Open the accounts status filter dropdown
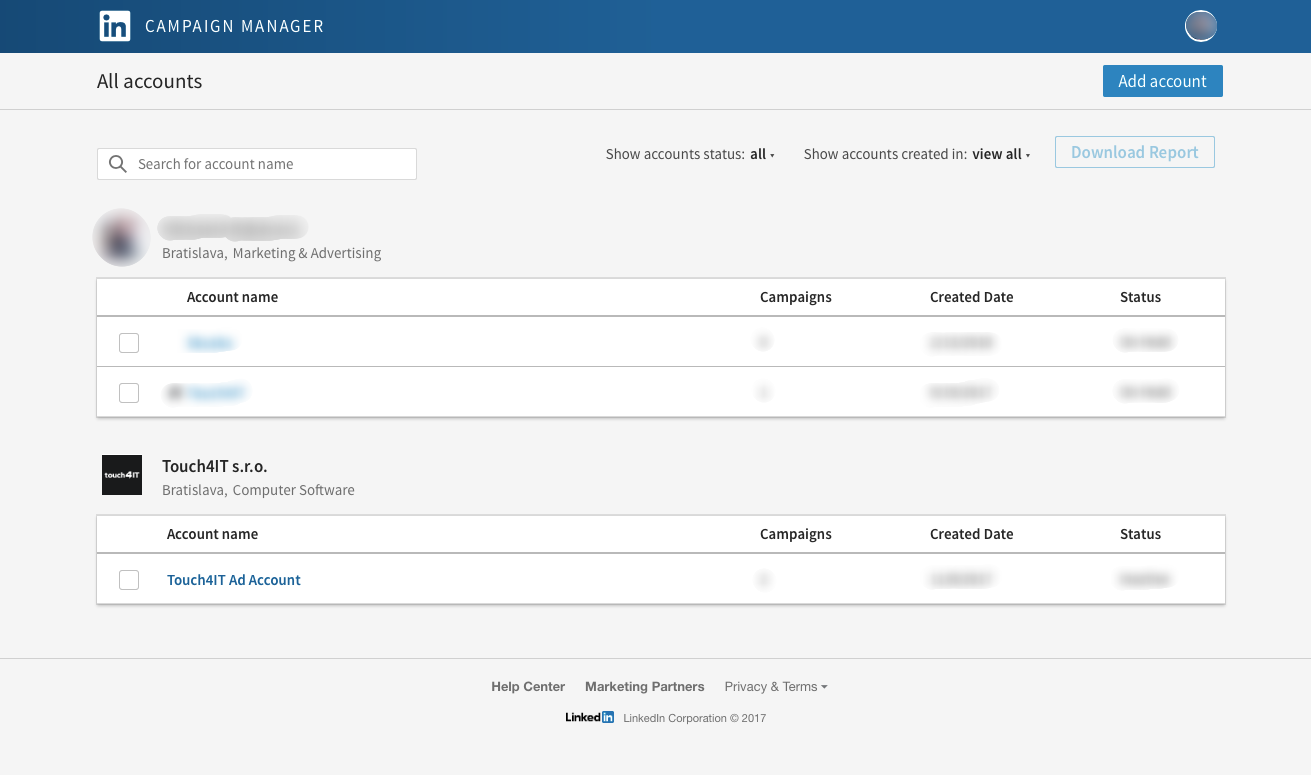The image size is (1311, 775). click(x=760, y=154)
